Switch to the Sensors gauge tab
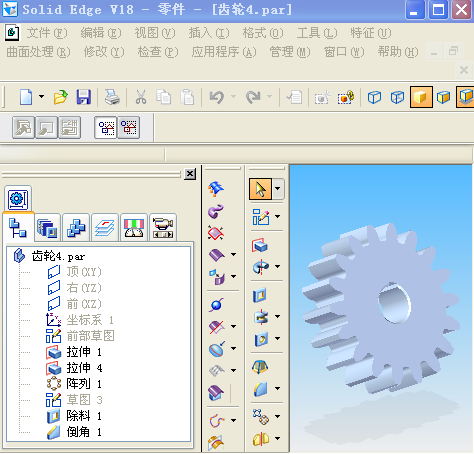 click(134, 228)
